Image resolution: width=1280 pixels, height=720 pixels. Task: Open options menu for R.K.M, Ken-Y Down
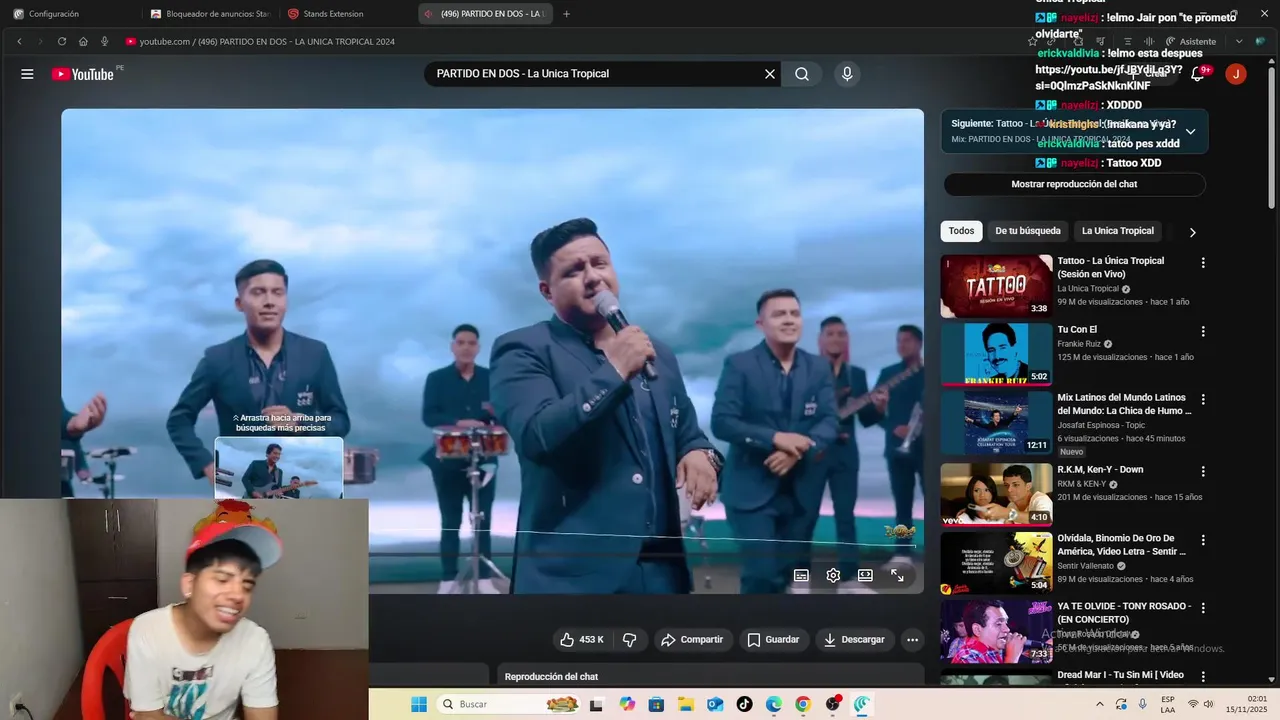[x=1203, y=471]
